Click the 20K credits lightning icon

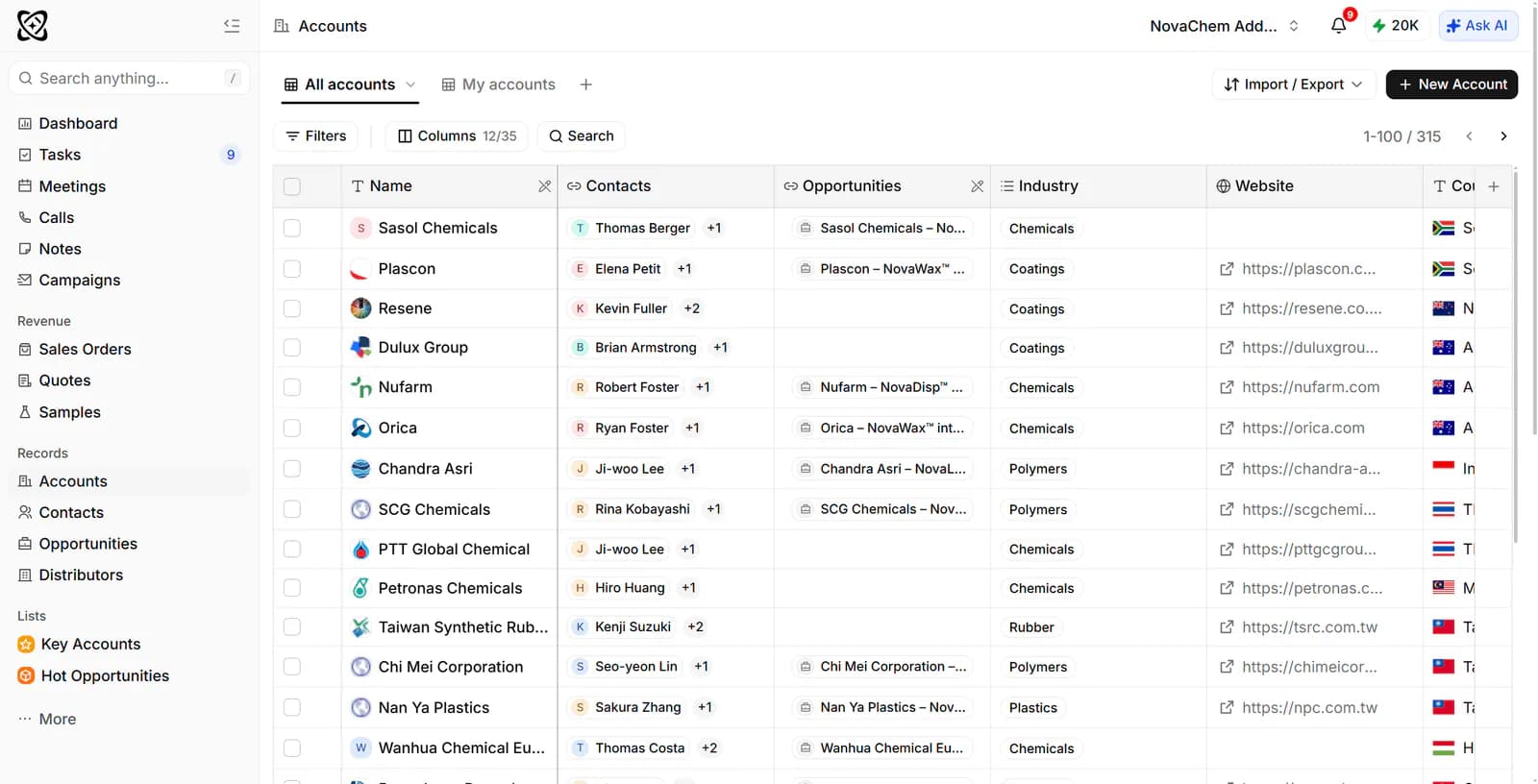(1378, 26)
